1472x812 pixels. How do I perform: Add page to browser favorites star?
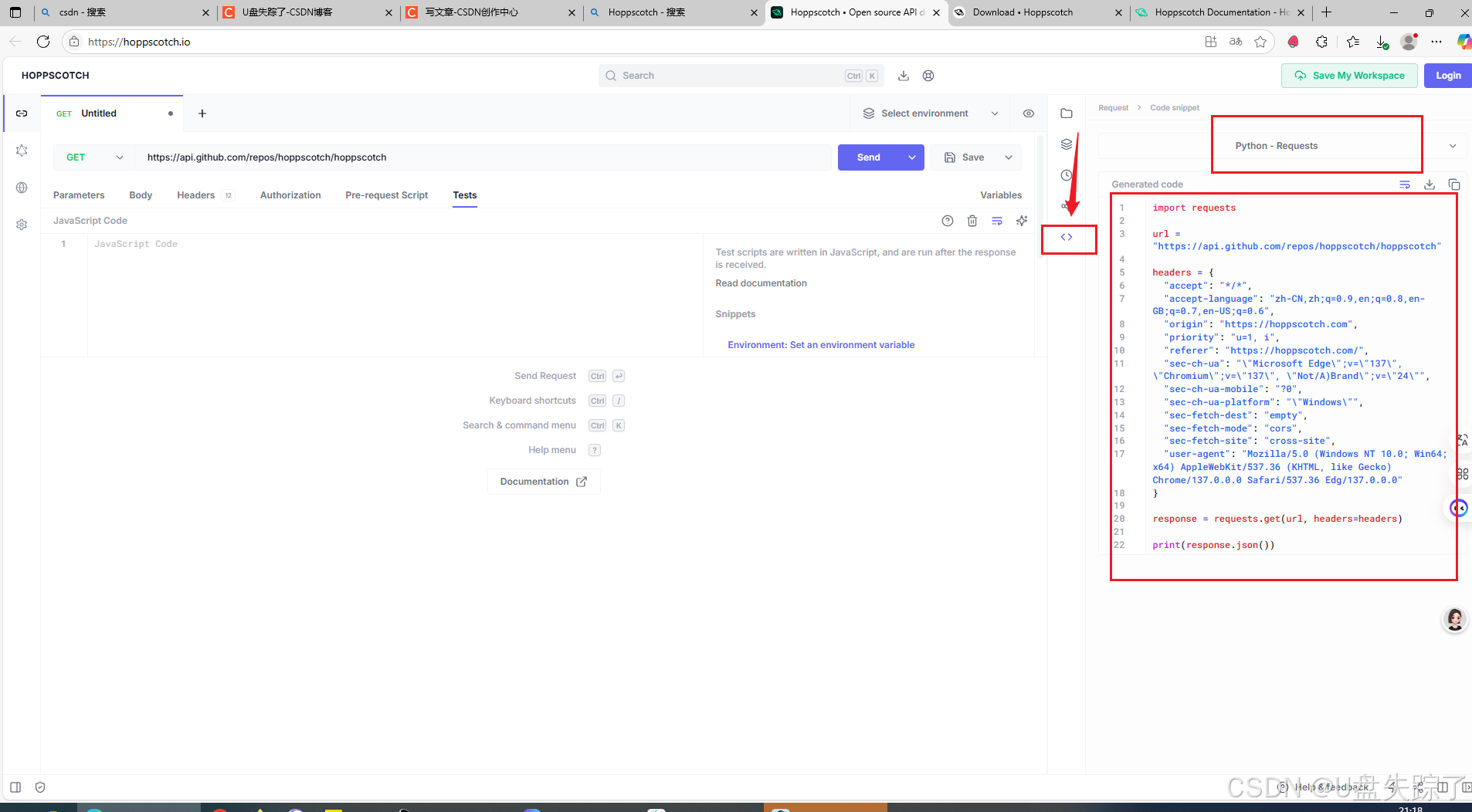tap(1260, 42)
